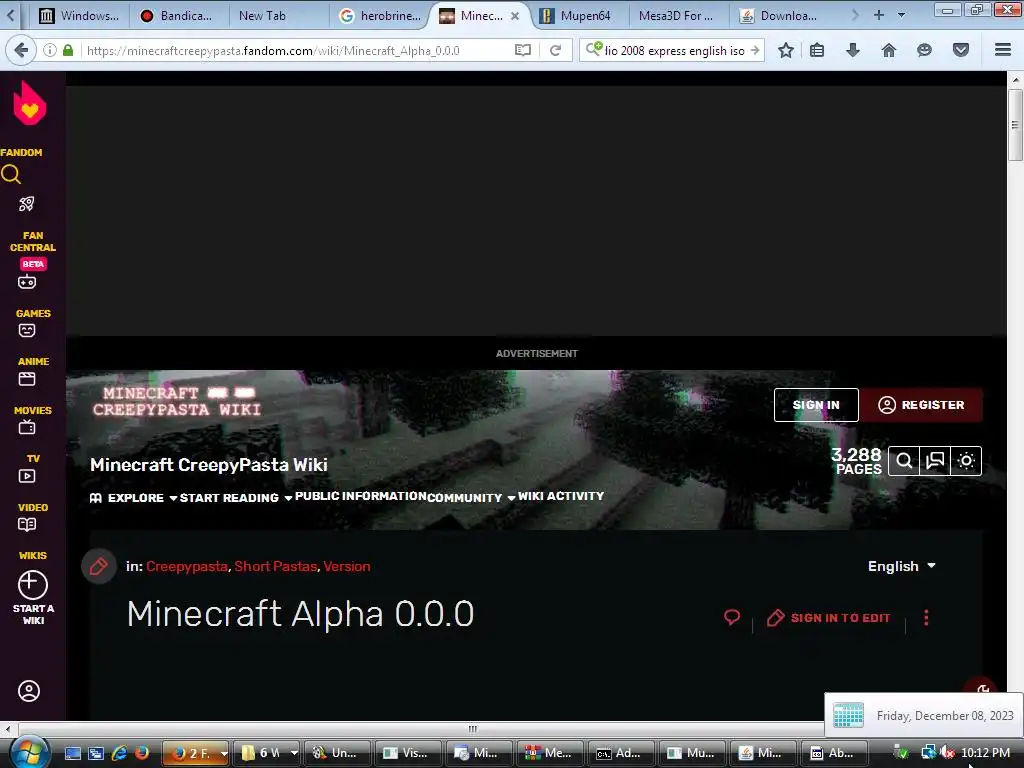Click the pencil icon beside categories
Viewport: 1024px width, 768px height.
99,566
